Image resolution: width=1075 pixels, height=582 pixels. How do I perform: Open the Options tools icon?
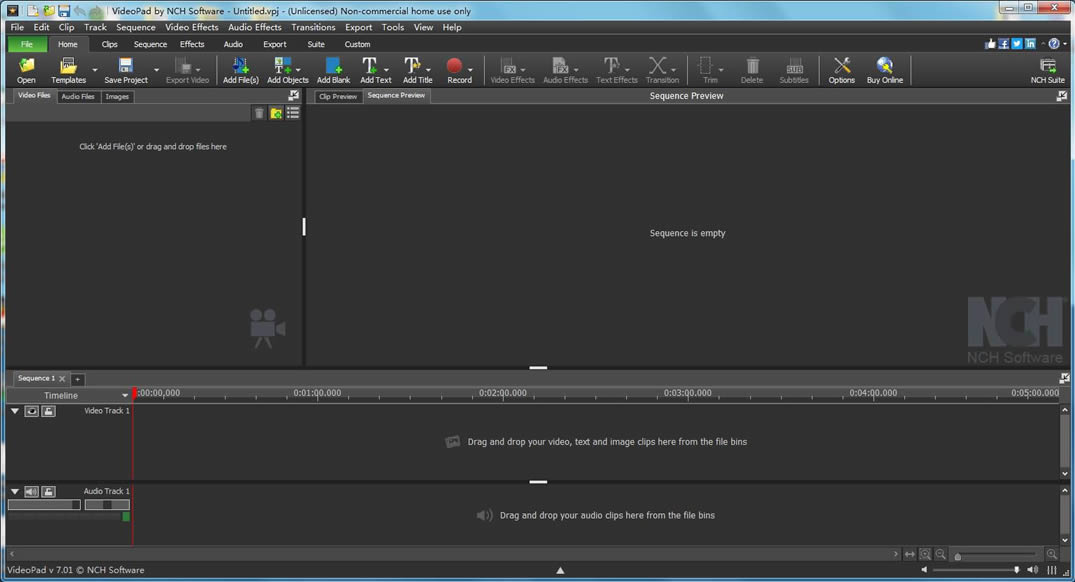[x=841, y=66]
